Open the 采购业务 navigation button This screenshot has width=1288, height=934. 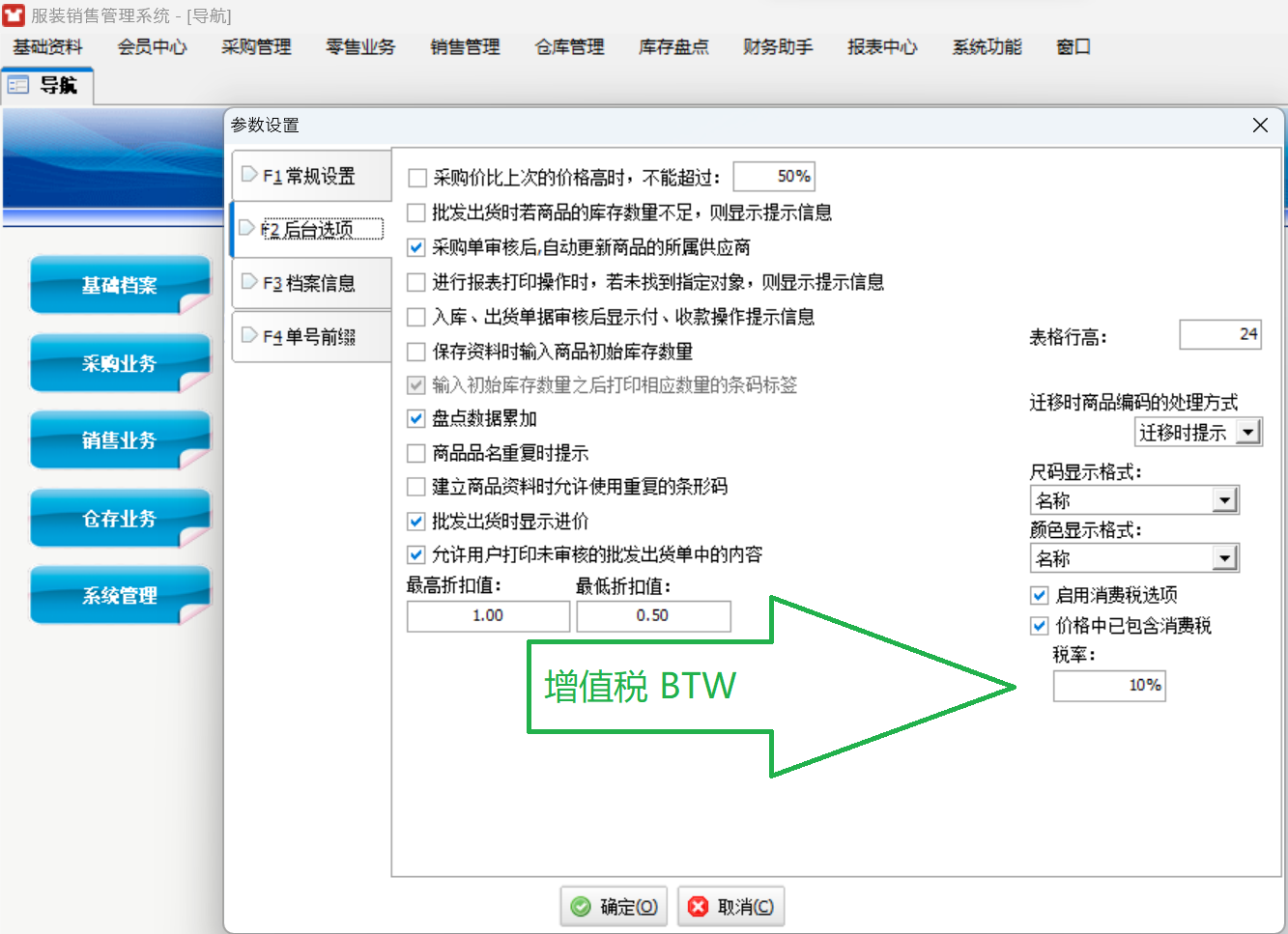pos(120,363)
